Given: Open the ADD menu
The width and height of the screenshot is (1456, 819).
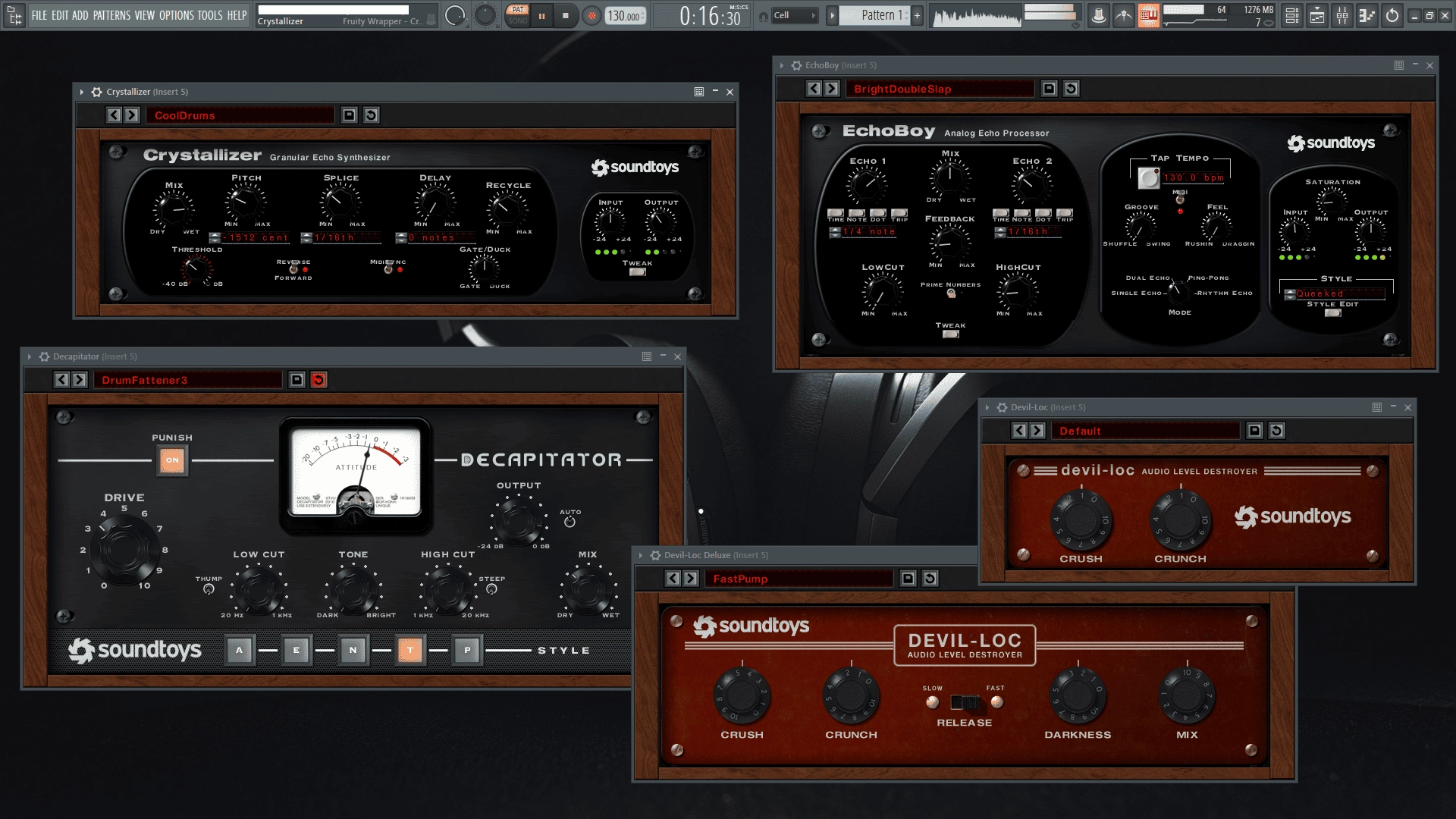Looking at the screenshot, I should click(x=80, y=15).
